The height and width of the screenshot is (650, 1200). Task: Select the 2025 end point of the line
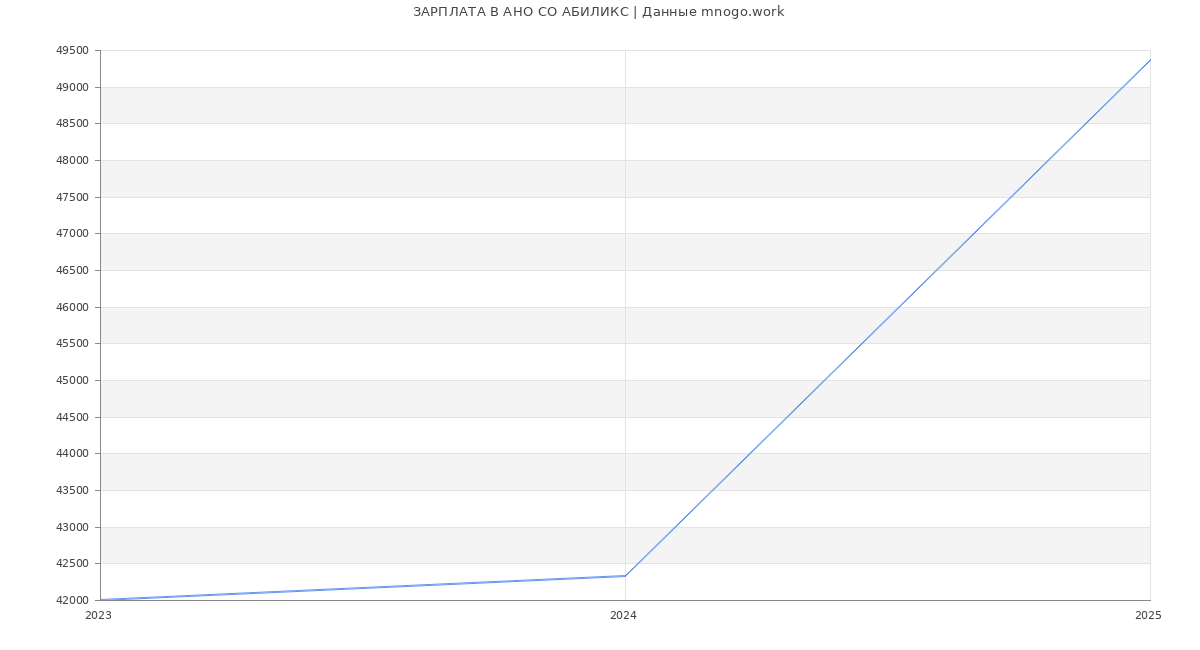pyautogui.click(x=1149, y=60)
